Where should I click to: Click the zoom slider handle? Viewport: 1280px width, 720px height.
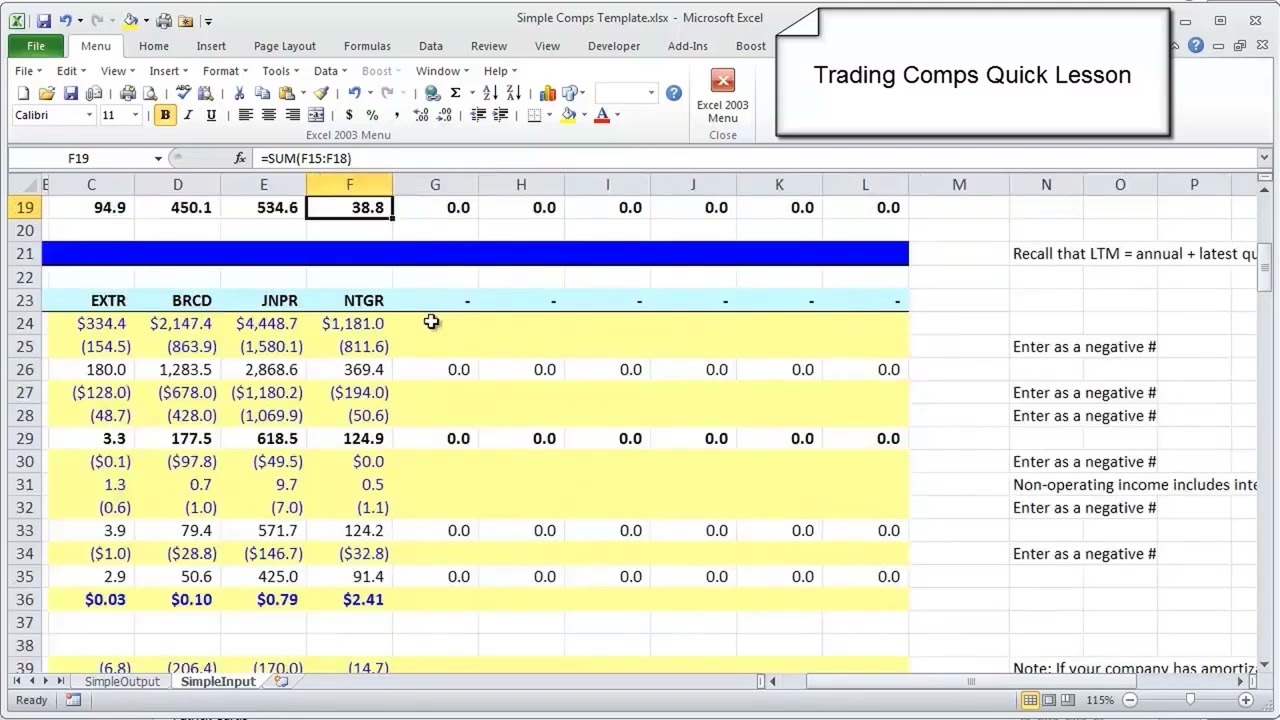point(1190,700)
